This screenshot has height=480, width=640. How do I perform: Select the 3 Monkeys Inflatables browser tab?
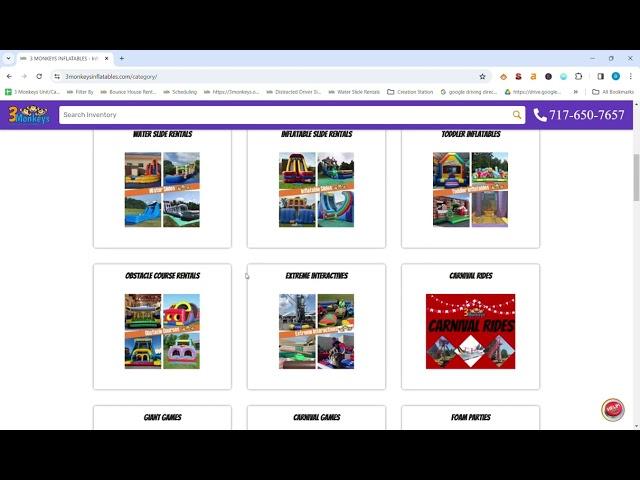tap(64, 58)
